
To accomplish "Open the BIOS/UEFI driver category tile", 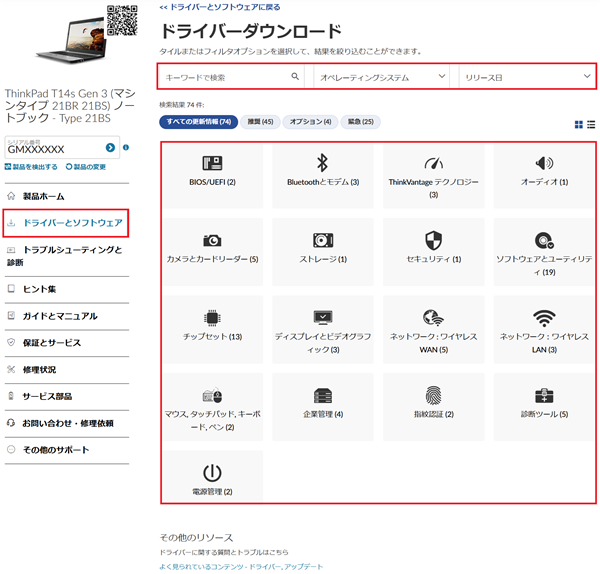I will (212, 165).
